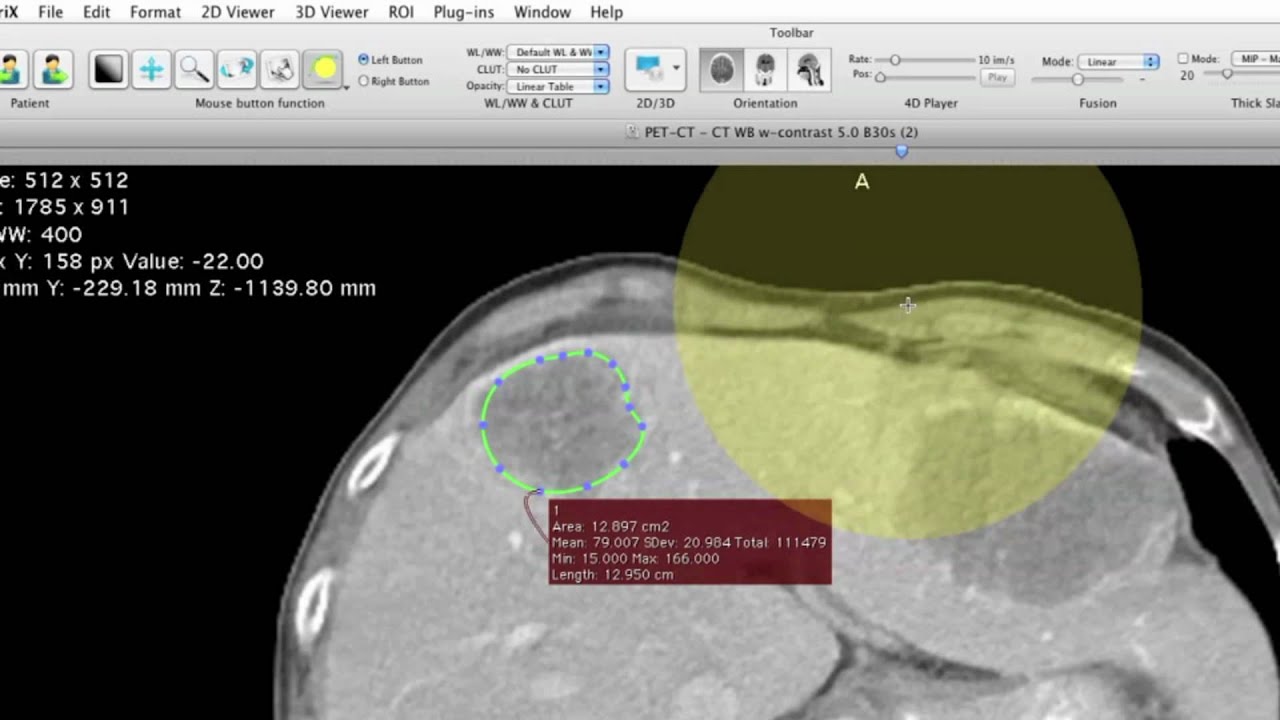Open the ROI menu
The width and height of the screenshot is (1280, 720).
401,12
